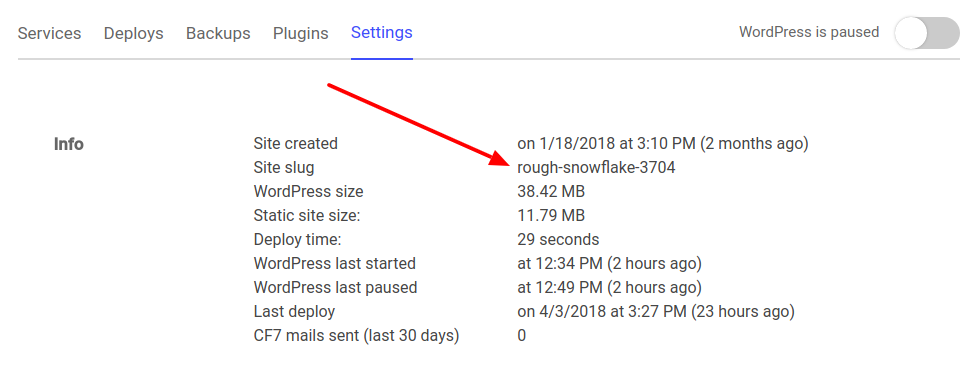Screen dimensions: 972x372
Task: Click the deploy time 29 seconds value
Action: [558, 239]
